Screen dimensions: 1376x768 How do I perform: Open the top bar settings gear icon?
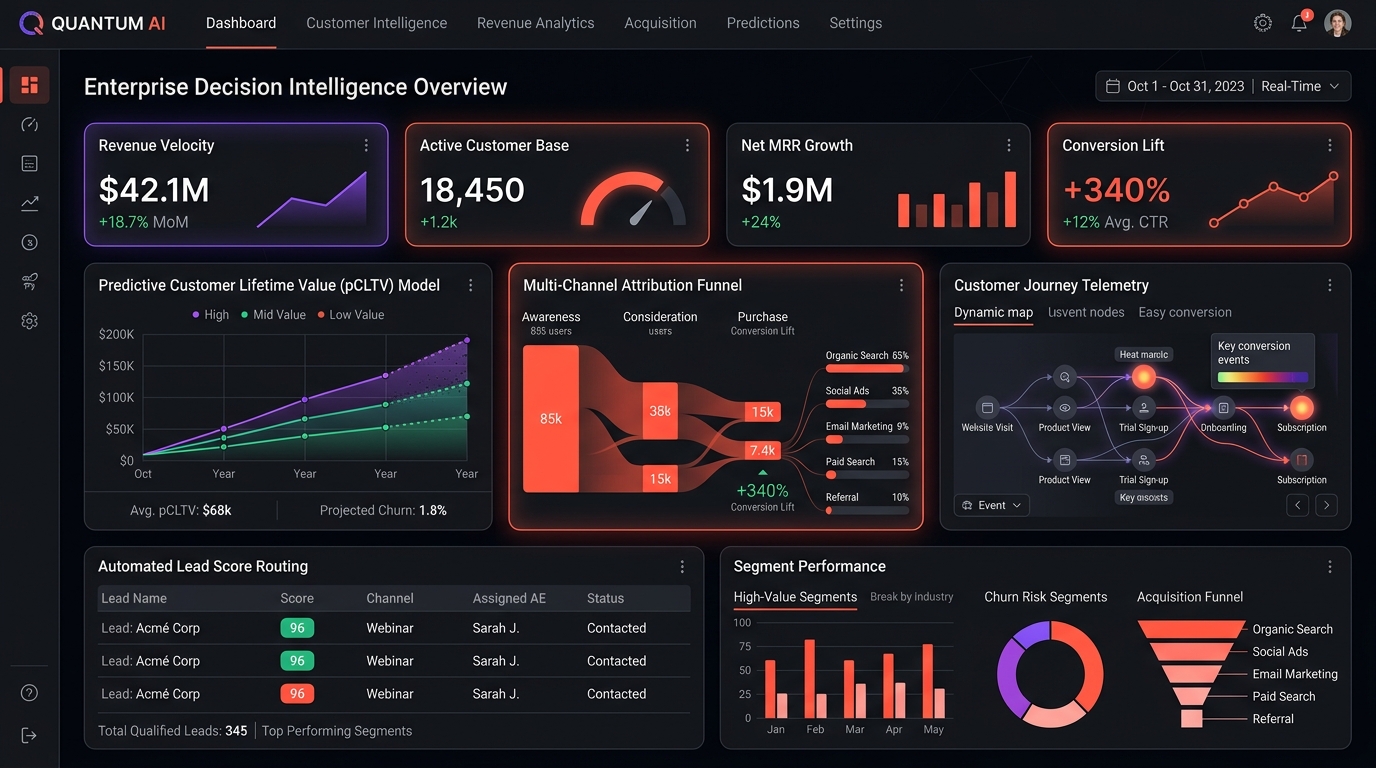[1263, 23]
